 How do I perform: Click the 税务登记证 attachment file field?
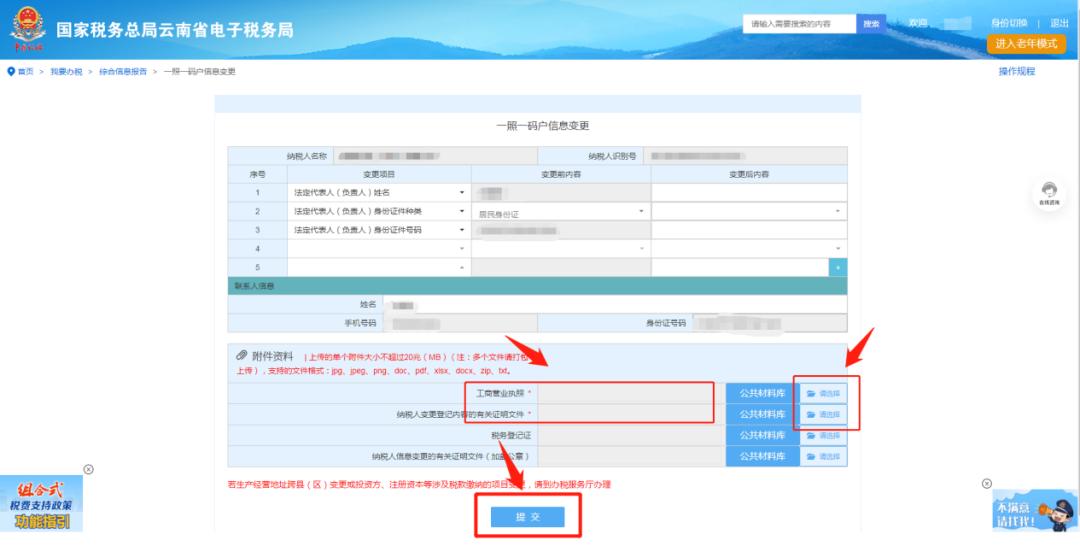(x=631, y=436)
